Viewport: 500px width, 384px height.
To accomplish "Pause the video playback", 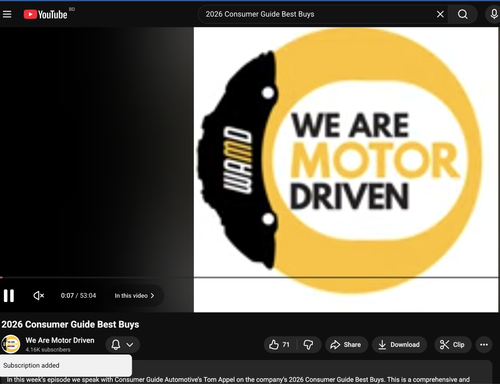I will coord(9,296).
